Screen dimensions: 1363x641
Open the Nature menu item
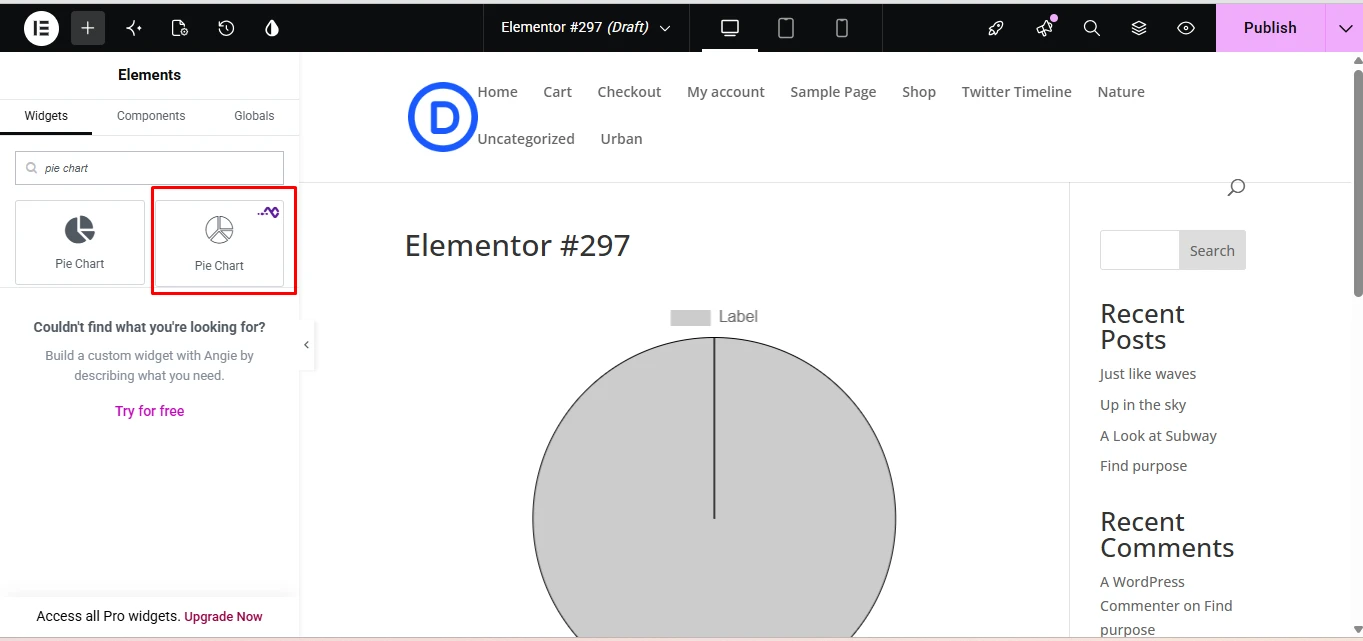(1121, 92)
